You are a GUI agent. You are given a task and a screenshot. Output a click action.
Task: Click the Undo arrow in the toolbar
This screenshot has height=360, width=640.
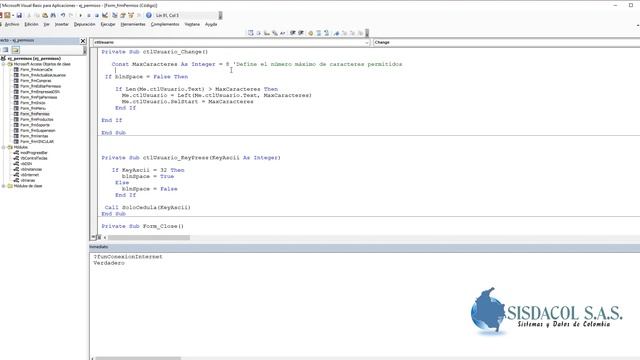(x=63, y=15)
